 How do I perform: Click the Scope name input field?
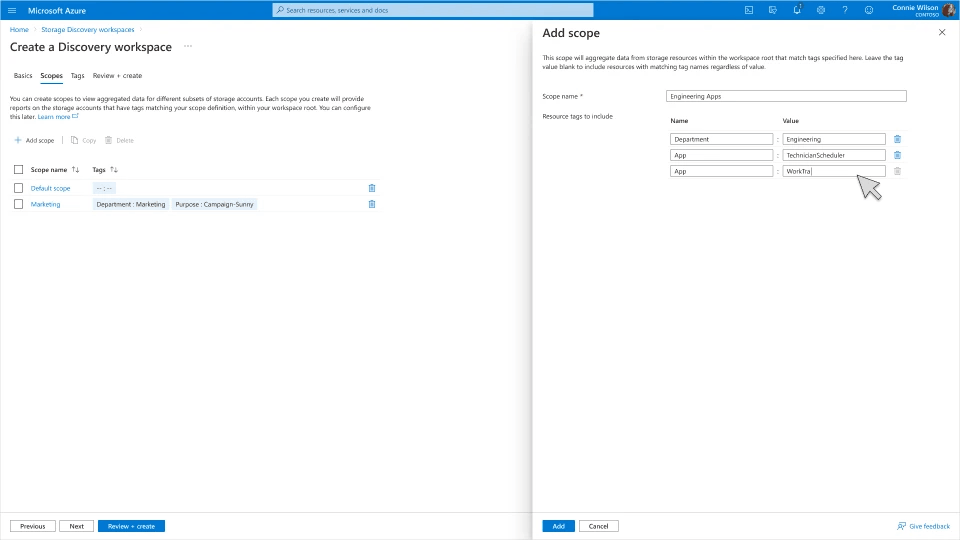[x=786, y=96]
